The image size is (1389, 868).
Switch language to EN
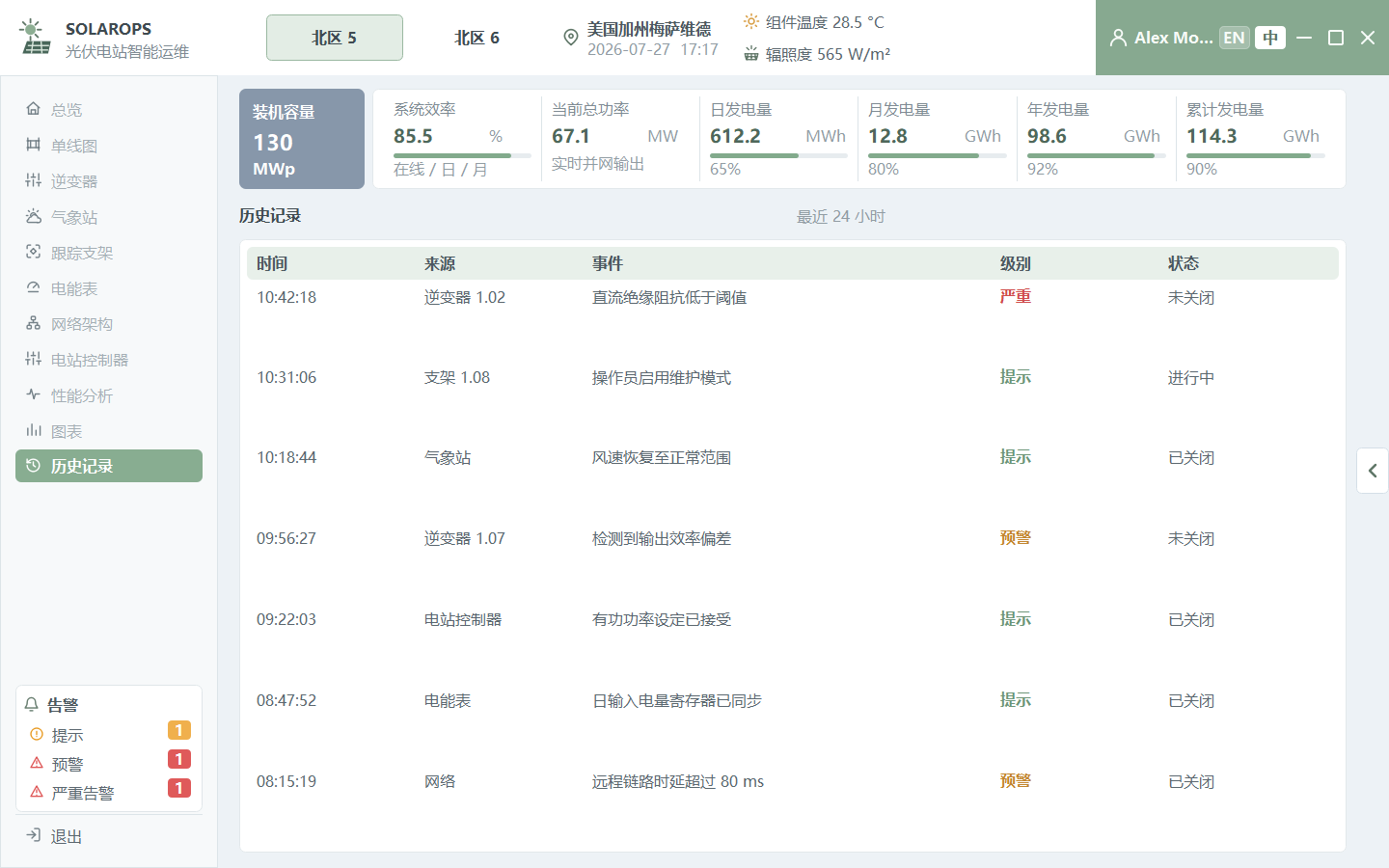(x=1234, y=38)
